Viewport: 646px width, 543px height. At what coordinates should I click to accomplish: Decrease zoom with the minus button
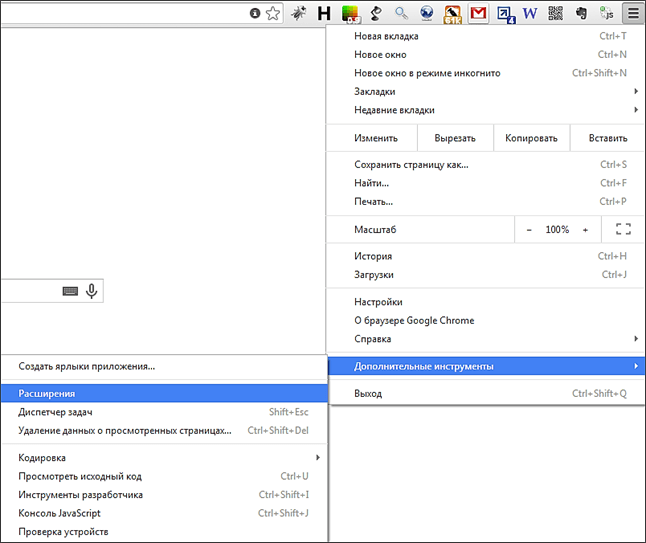coord(530,229)
